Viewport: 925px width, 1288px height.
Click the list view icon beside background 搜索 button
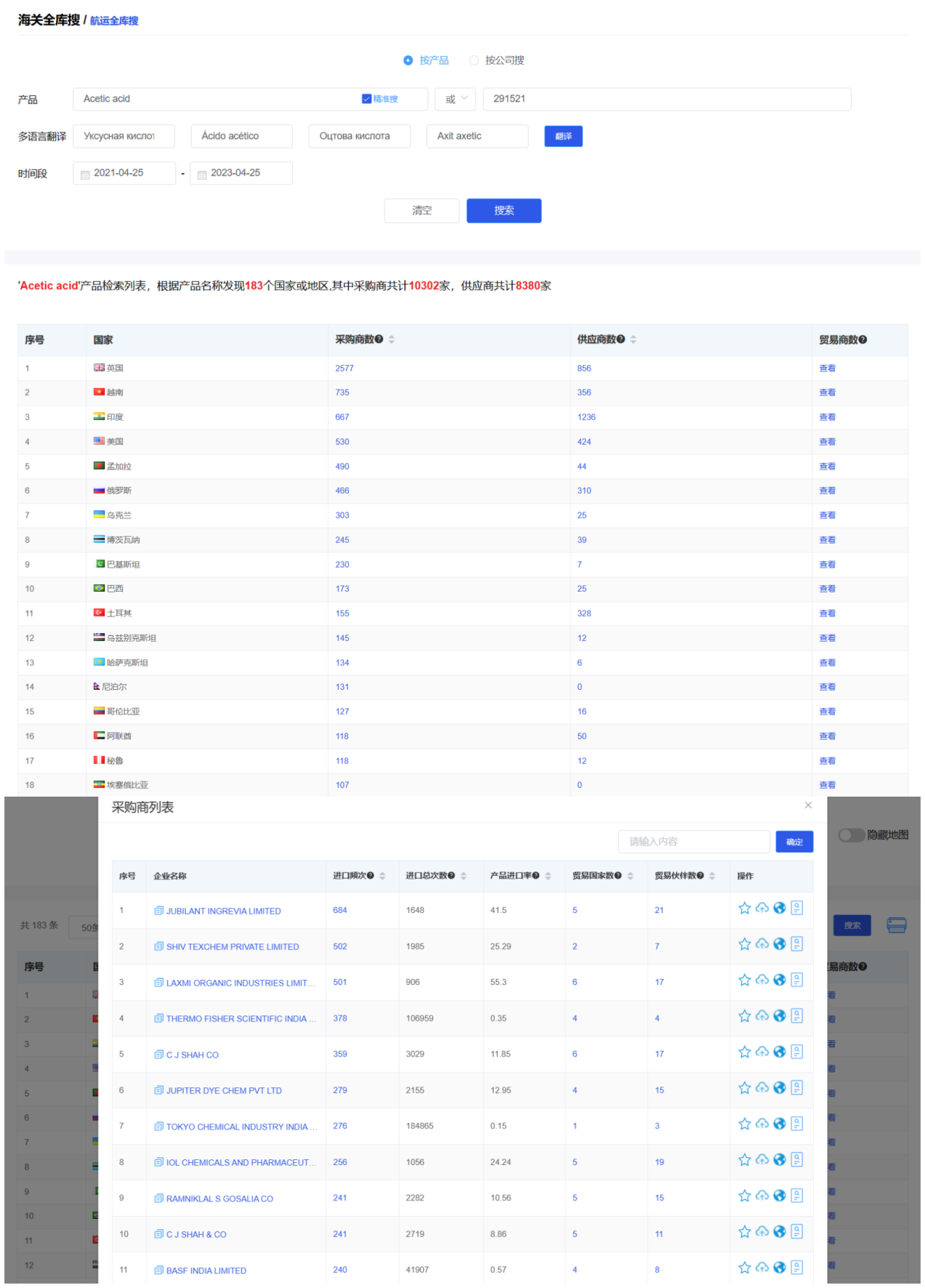(897, 926)
